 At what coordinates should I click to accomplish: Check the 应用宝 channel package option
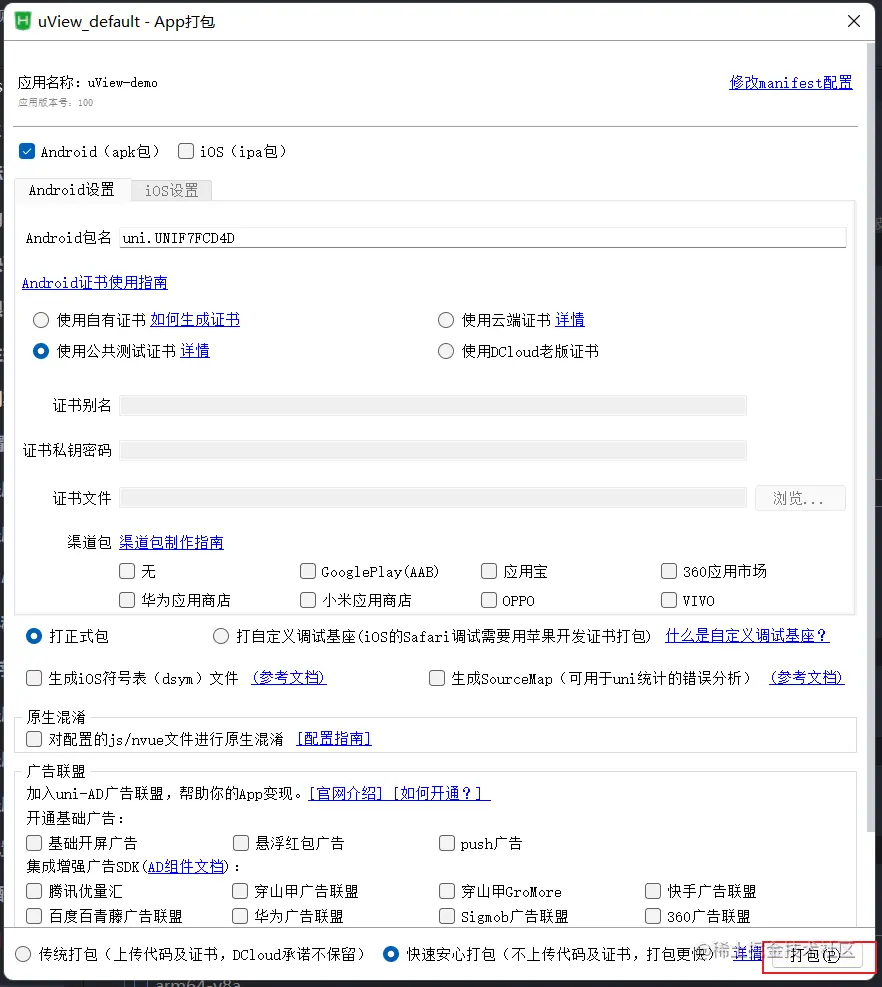coord(488,571)
